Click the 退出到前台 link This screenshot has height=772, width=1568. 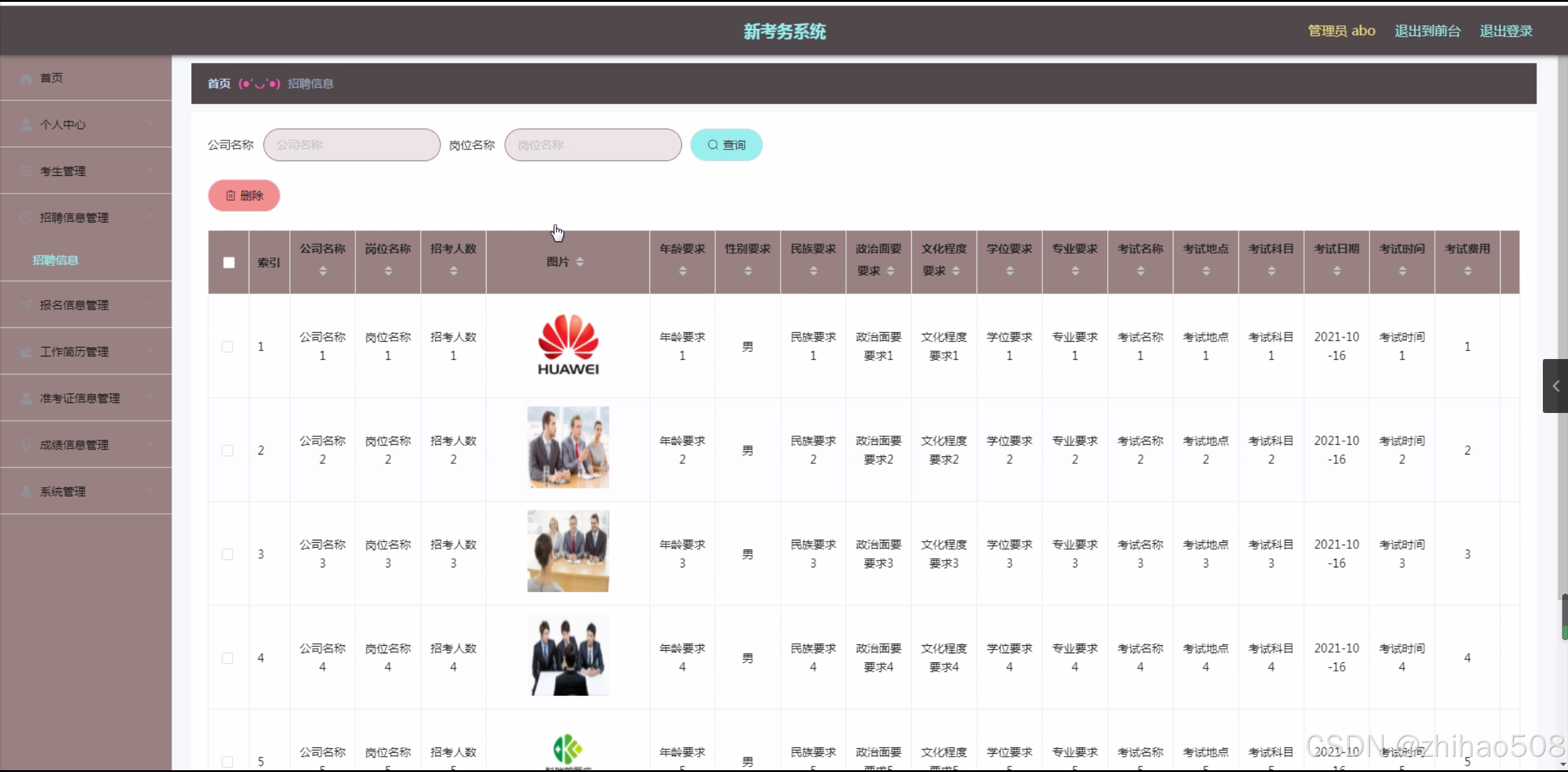pos(1427,31)
